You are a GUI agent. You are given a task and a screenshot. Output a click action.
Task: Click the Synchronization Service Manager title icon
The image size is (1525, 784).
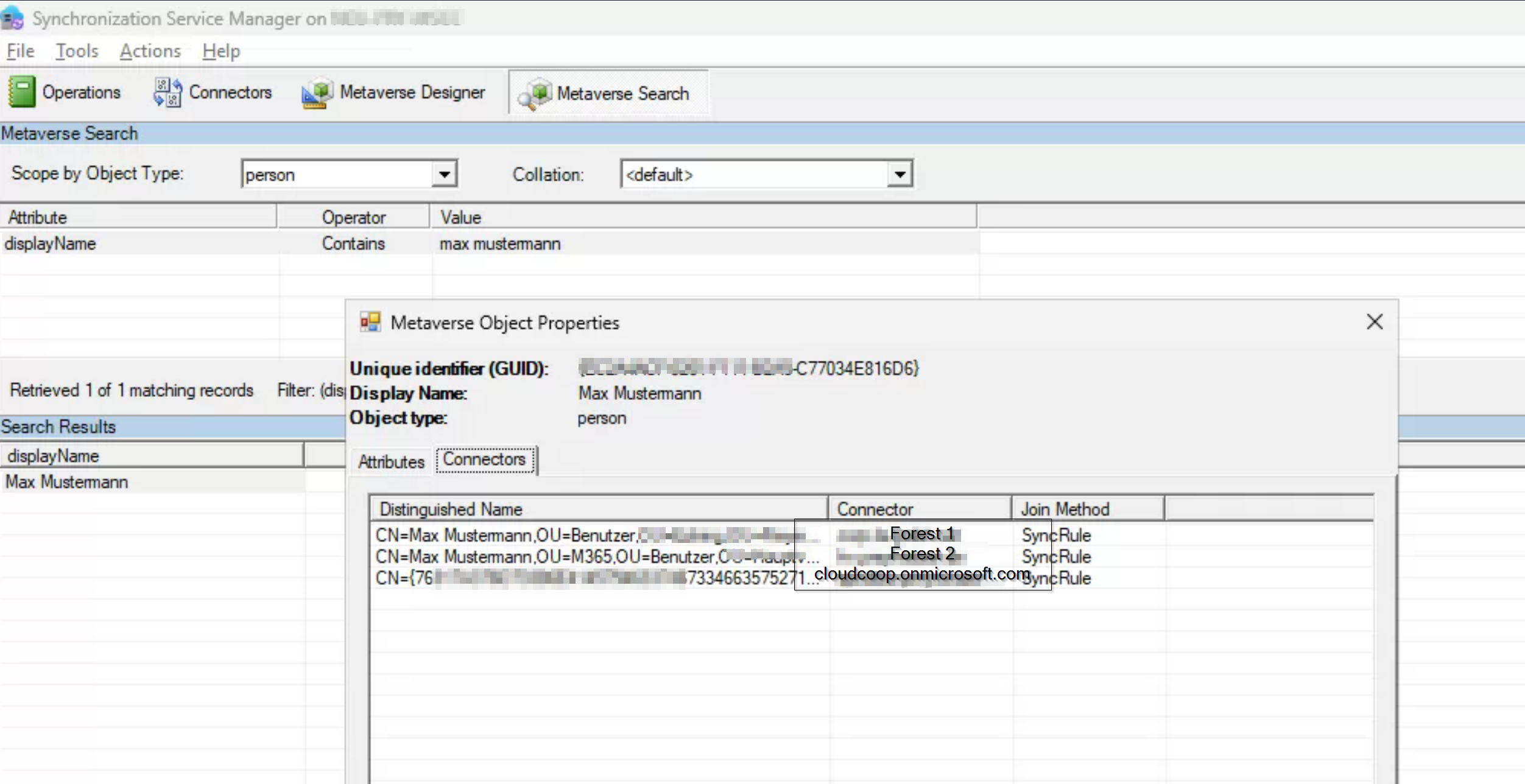point(12,18)
